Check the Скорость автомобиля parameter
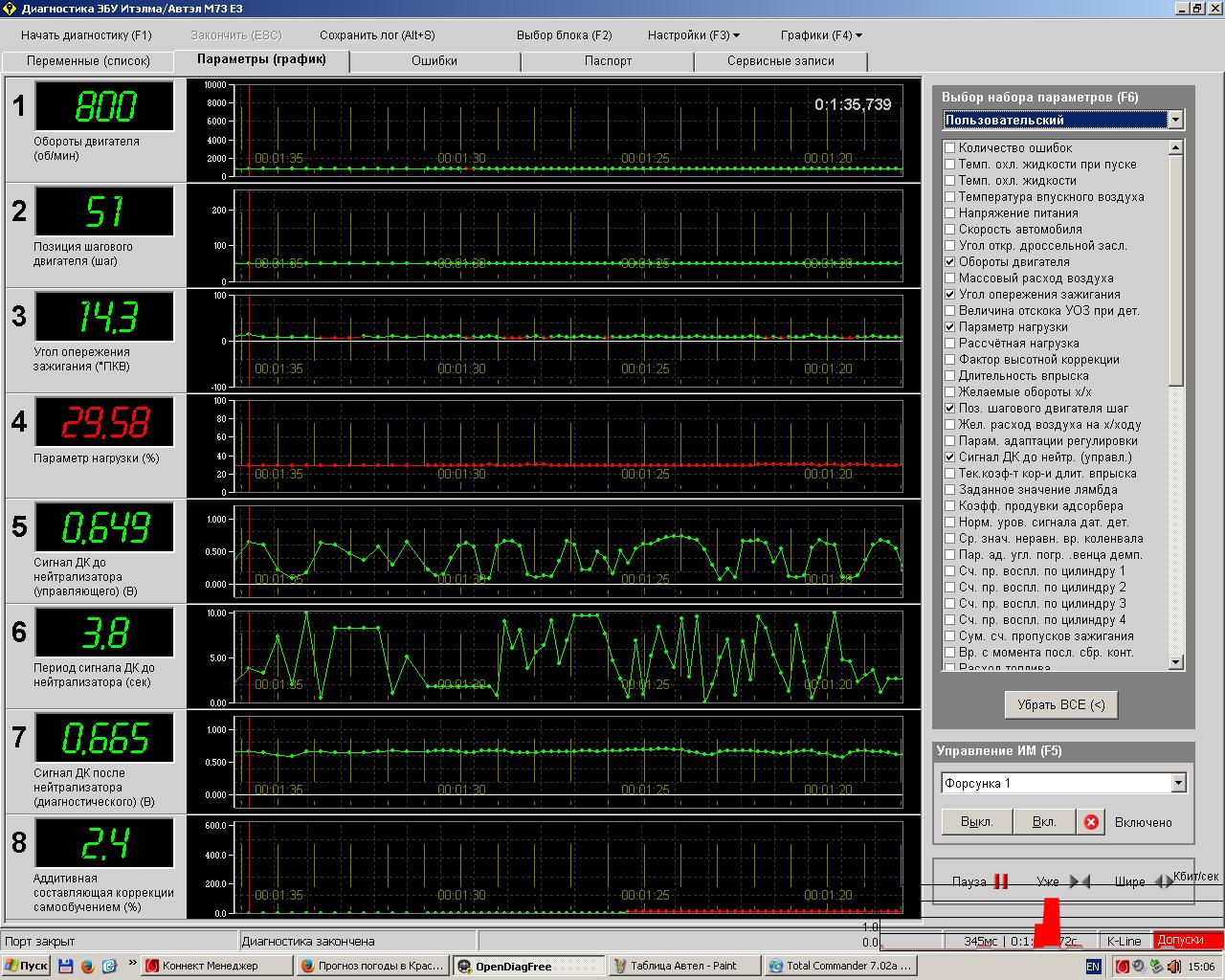Screen dimensions: 1225x980 point(949,230)
